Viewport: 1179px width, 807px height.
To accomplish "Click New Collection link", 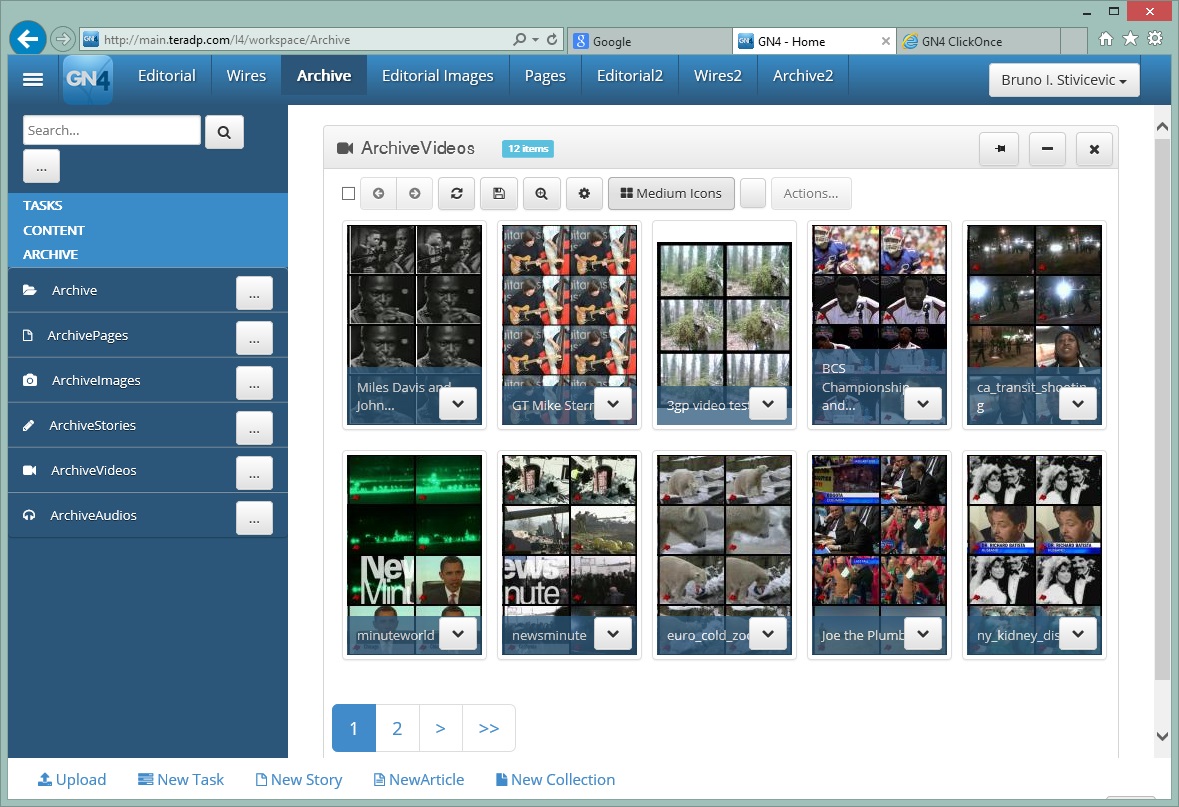I will click(555, 780).
